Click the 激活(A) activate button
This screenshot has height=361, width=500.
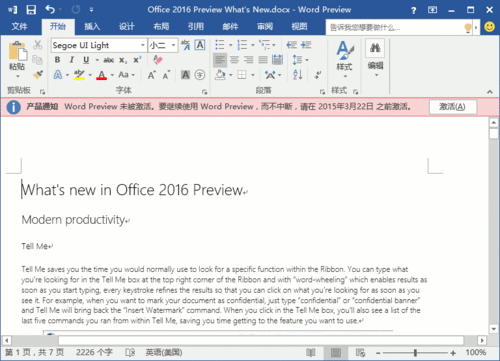[453, 107]
